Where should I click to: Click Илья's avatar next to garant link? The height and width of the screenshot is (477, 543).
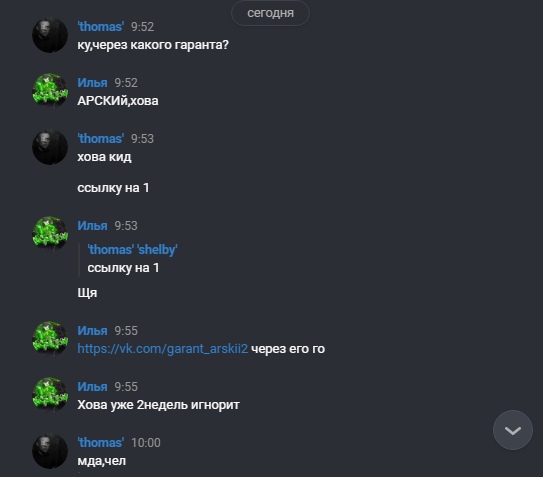point(50,339)
